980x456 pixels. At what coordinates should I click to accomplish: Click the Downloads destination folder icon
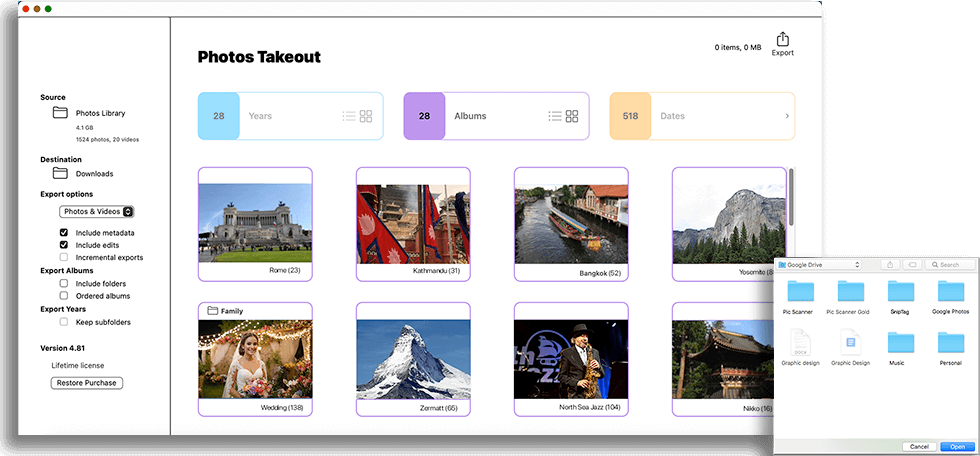[x=60, y=173]
